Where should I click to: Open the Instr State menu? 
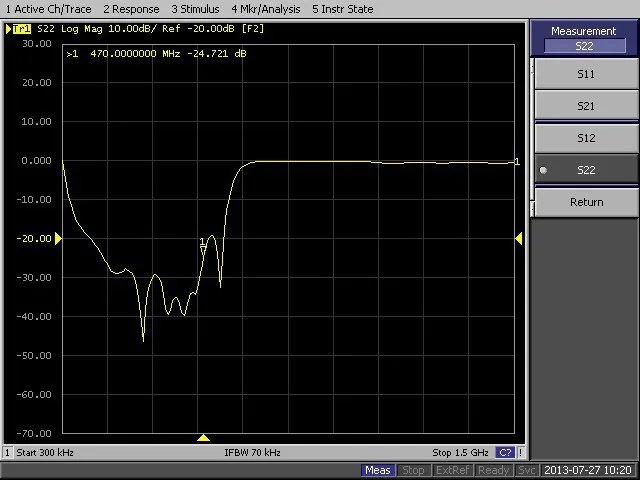tap(342, 9)
